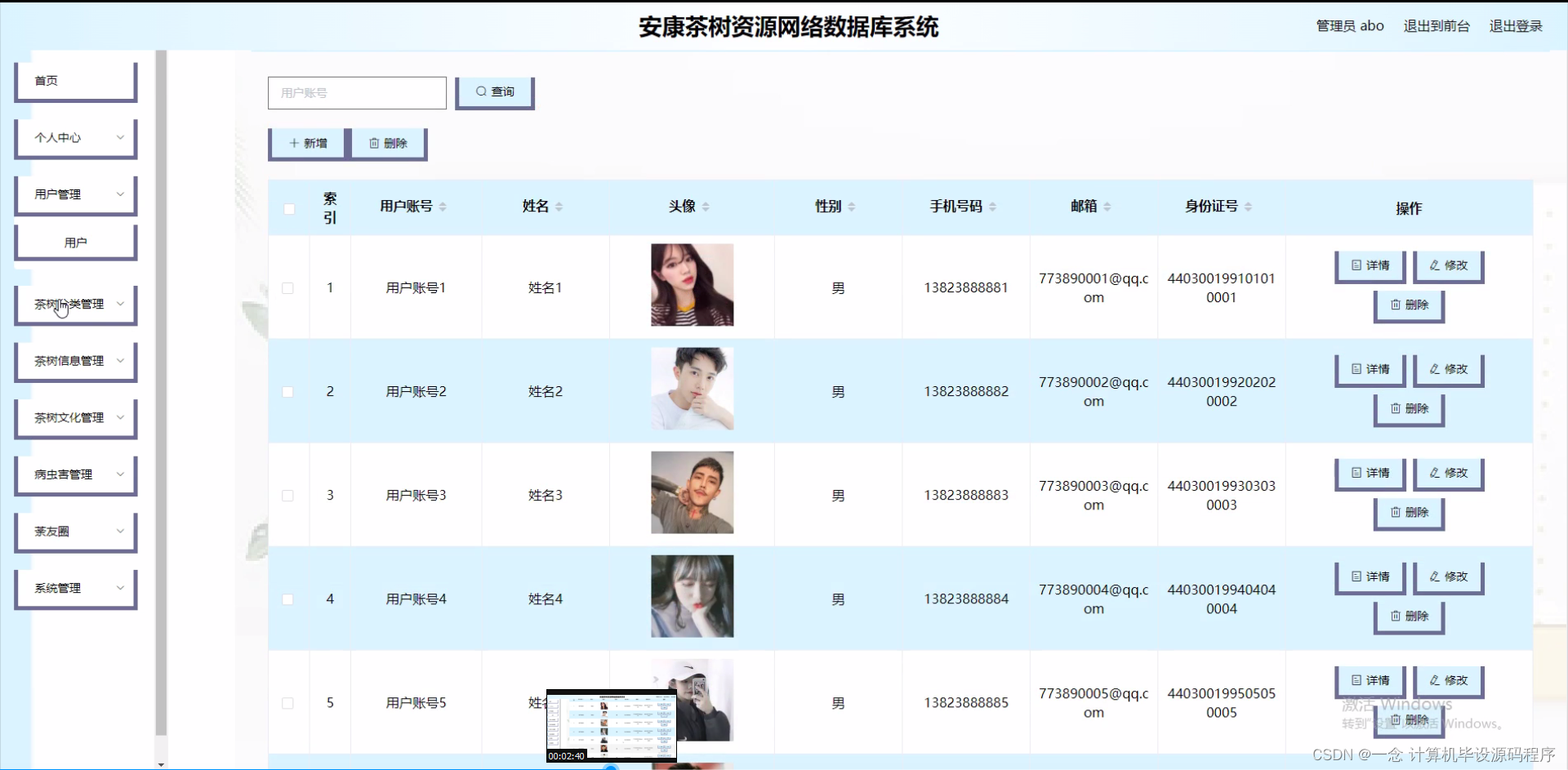Screen dimensions: 1568x770
Task: Click the edit pencil icon on row 1 修改
Action: click(x=1434, y=265)
